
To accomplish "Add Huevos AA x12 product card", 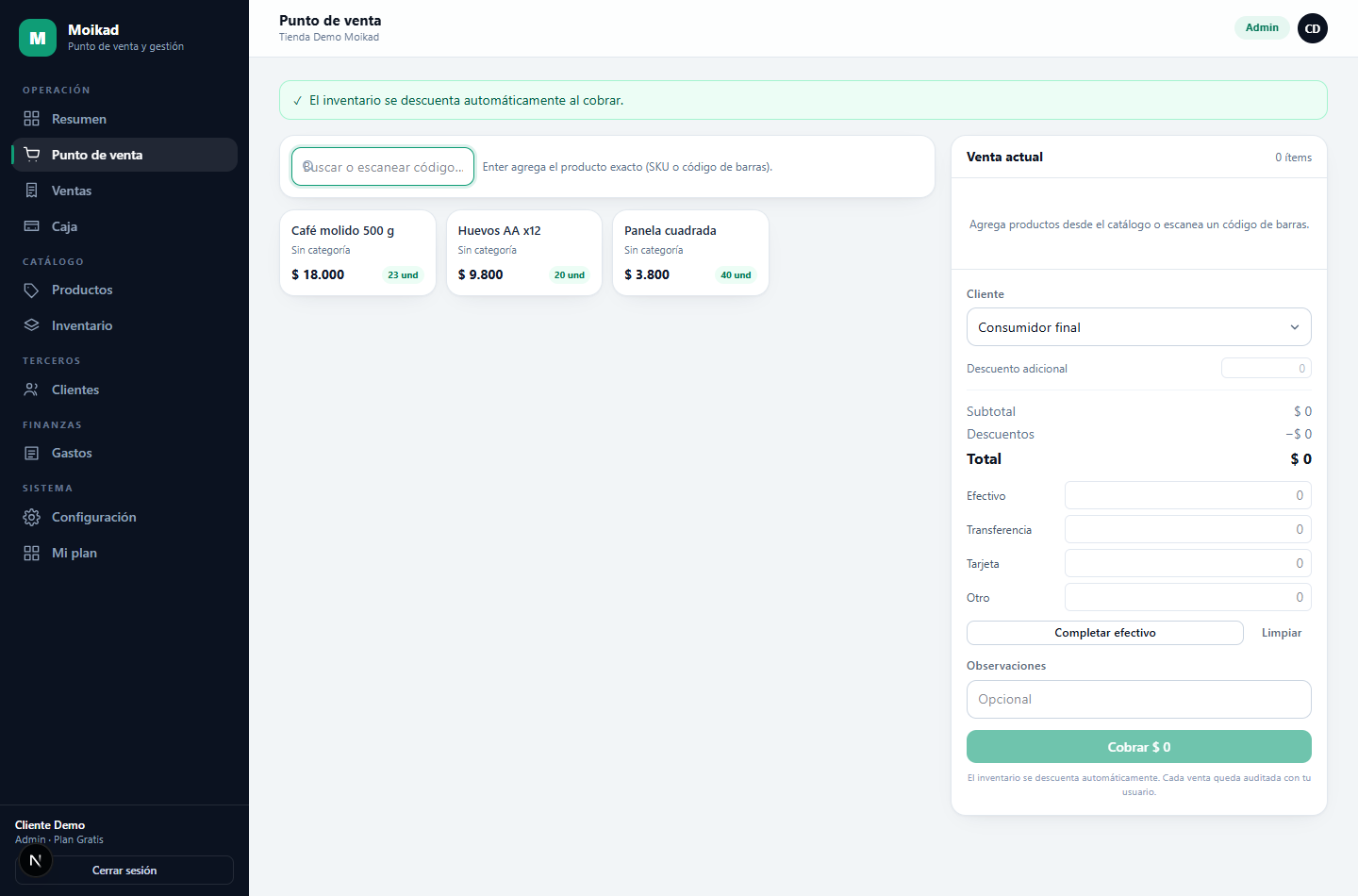I will tap(524, 253).
